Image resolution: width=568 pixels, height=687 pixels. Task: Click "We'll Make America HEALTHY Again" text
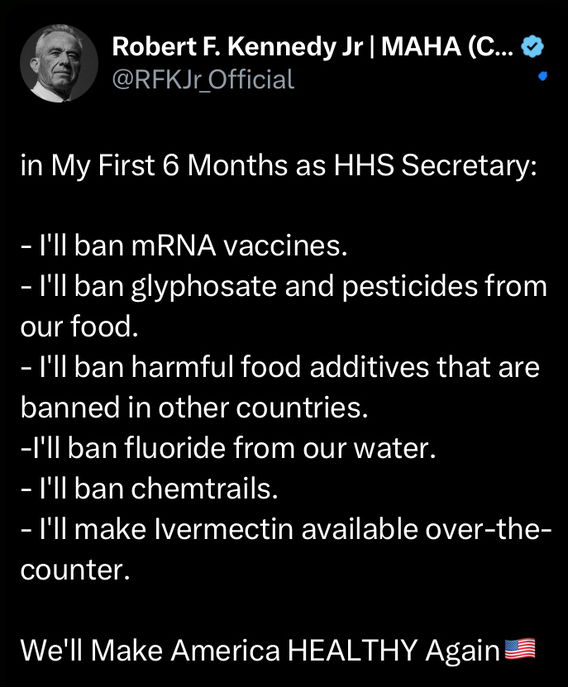point(260,650)
